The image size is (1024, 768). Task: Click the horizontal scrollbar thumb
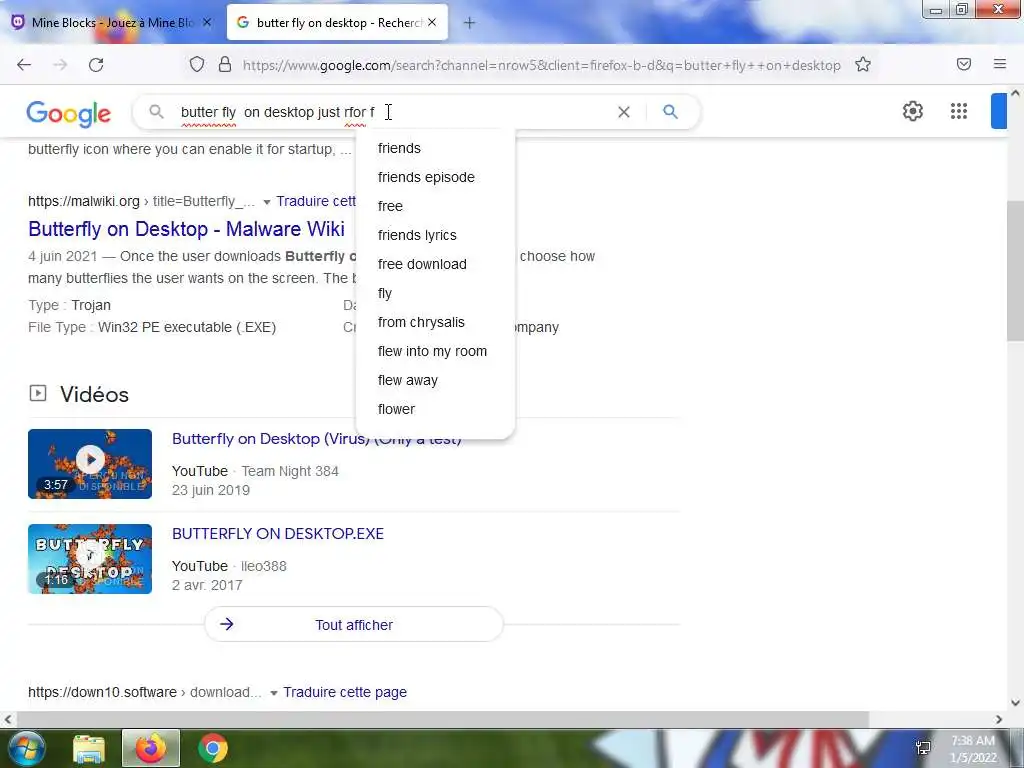[x=443, y=719]
